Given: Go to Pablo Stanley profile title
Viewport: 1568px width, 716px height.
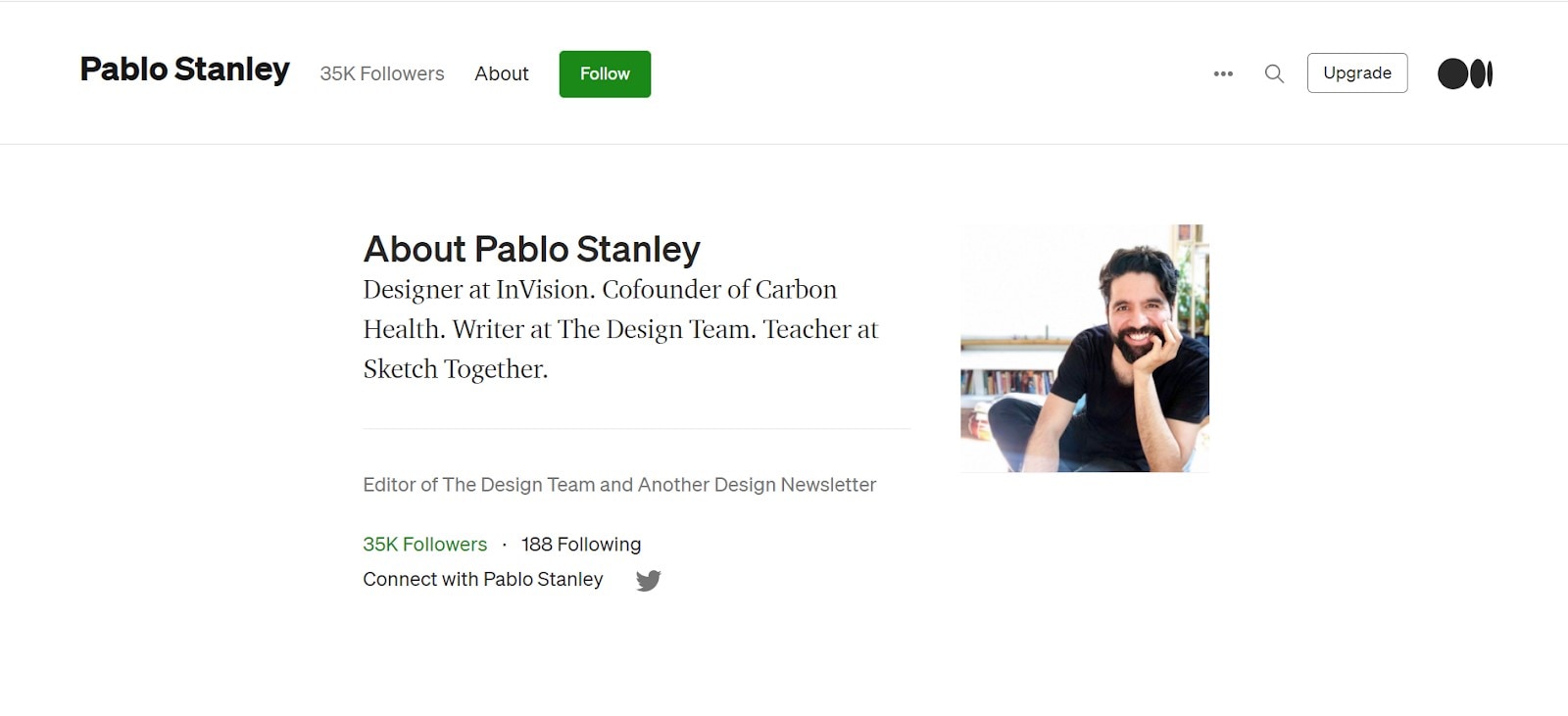Looking at the screenshot, I should pos(185,70).
